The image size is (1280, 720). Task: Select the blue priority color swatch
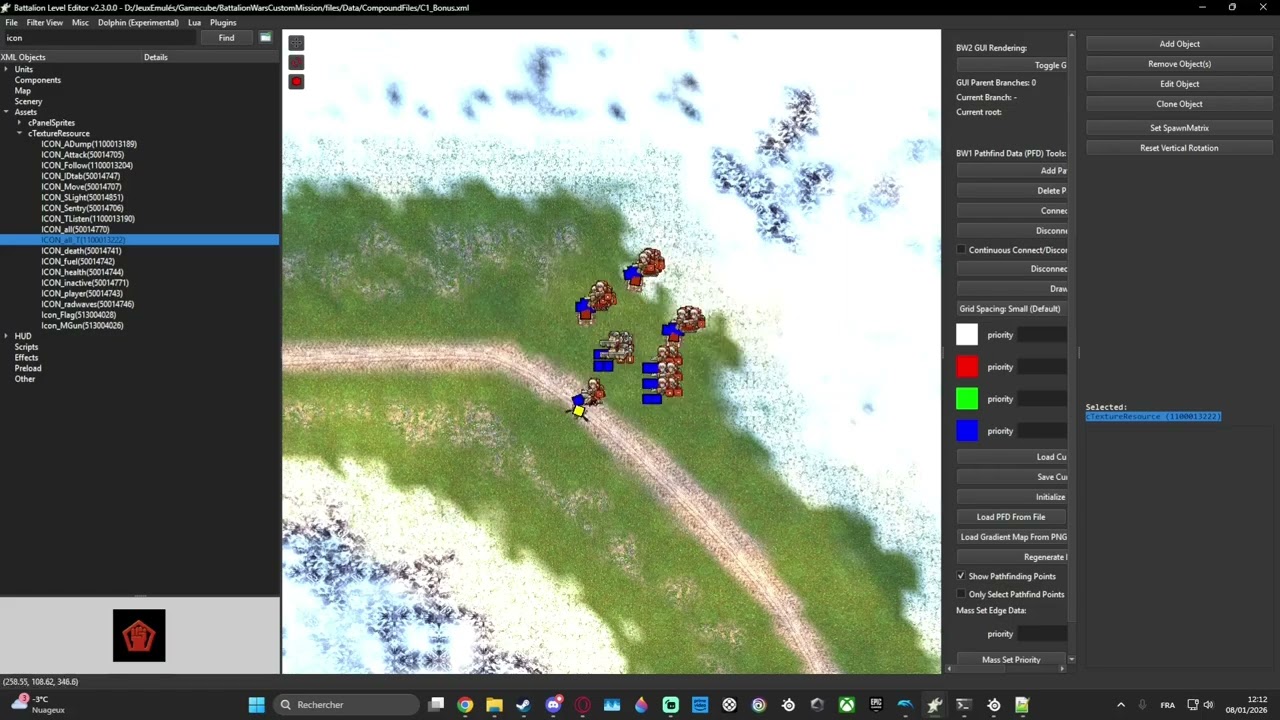click(967, 431)
